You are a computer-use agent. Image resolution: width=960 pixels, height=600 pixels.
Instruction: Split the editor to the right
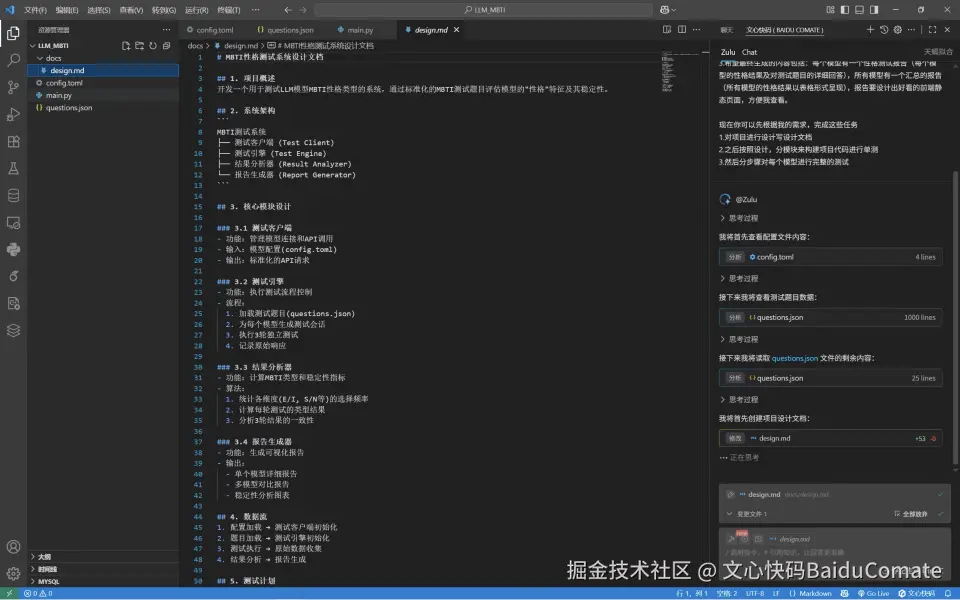[681, 29]
